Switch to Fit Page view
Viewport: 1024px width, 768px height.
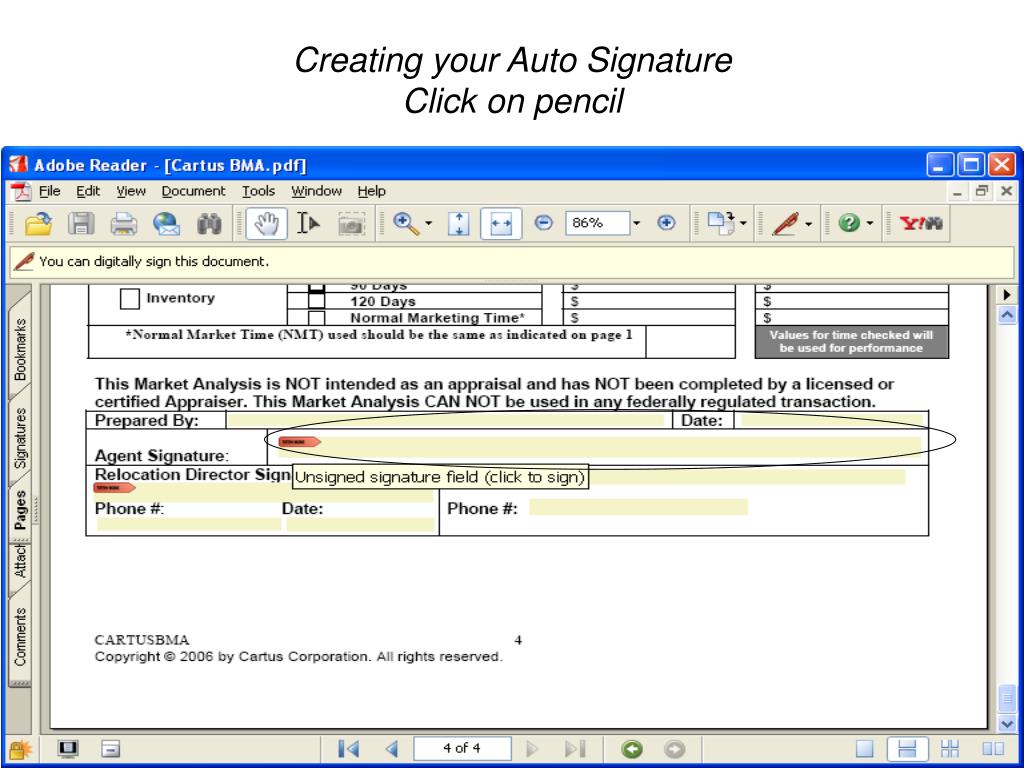[x=458, y=223]
